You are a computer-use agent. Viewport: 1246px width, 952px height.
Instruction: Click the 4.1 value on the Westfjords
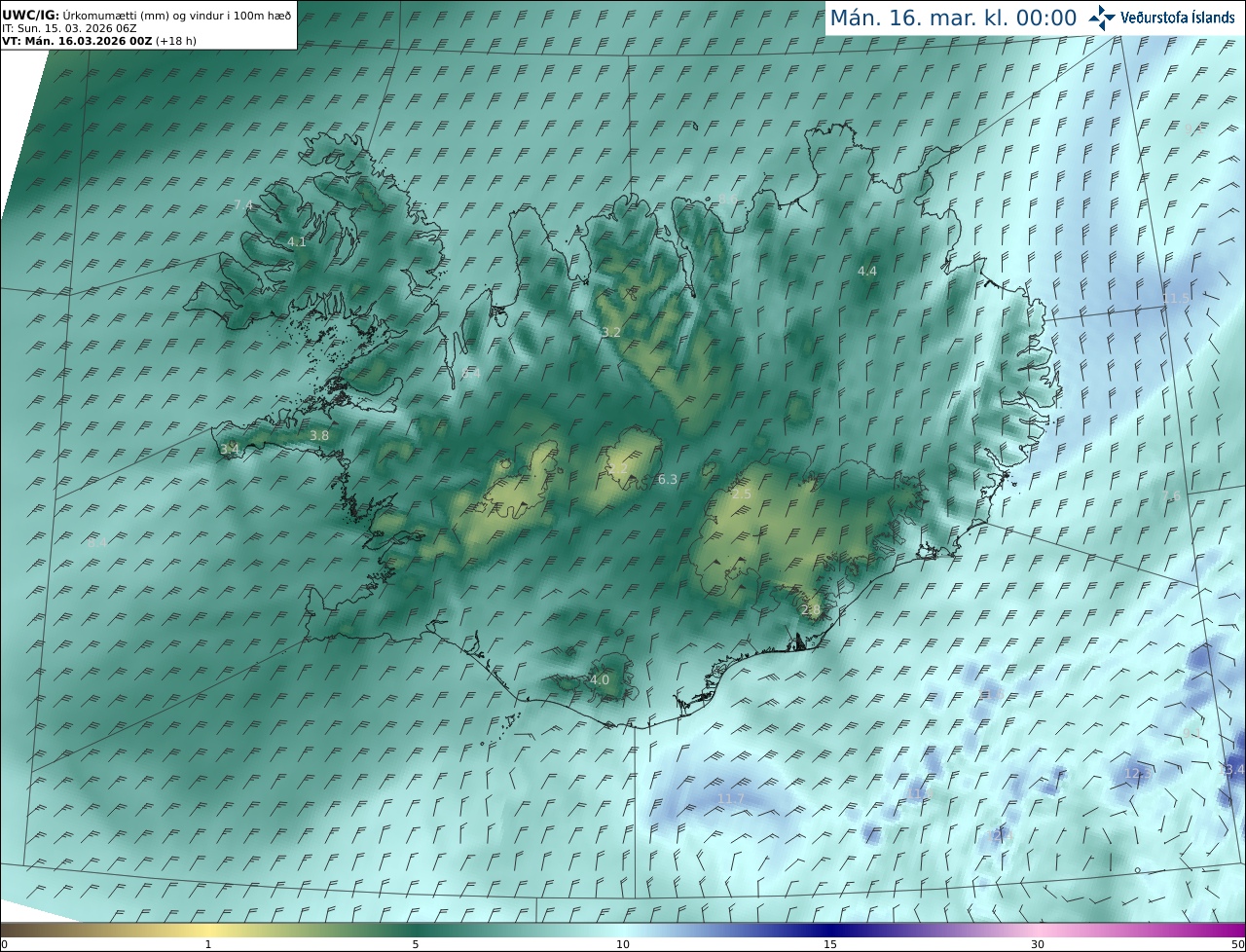pyautogui.click(x=297, y=241)
